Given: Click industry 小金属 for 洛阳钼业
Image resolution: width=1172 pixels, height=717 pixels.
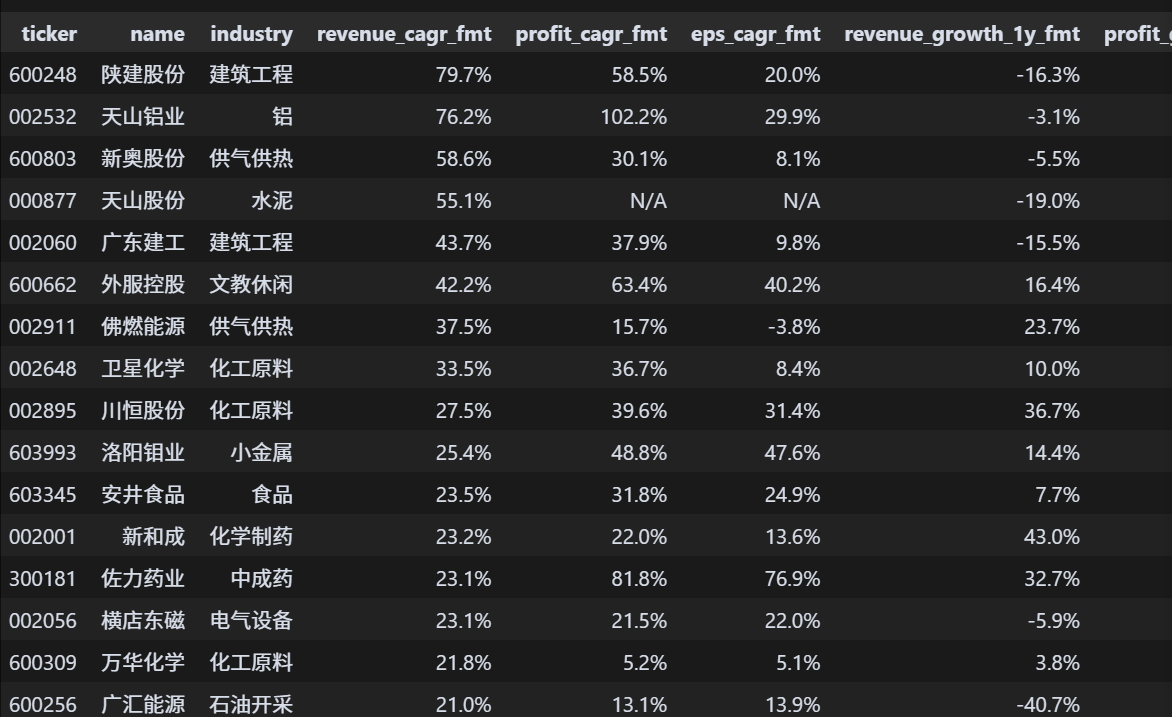Looking at the screenshot, I should [x=262, y=452].
